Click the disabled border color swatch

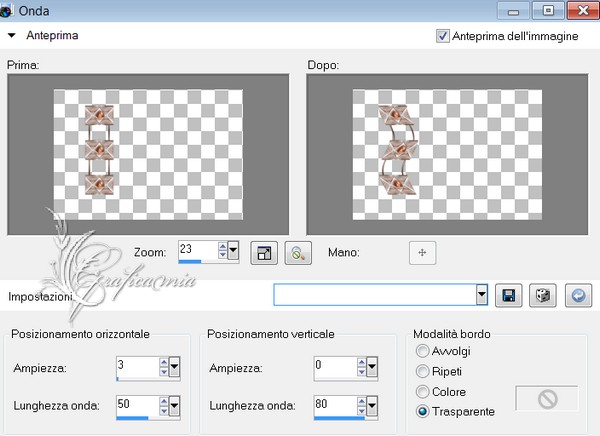coord(547,399)
